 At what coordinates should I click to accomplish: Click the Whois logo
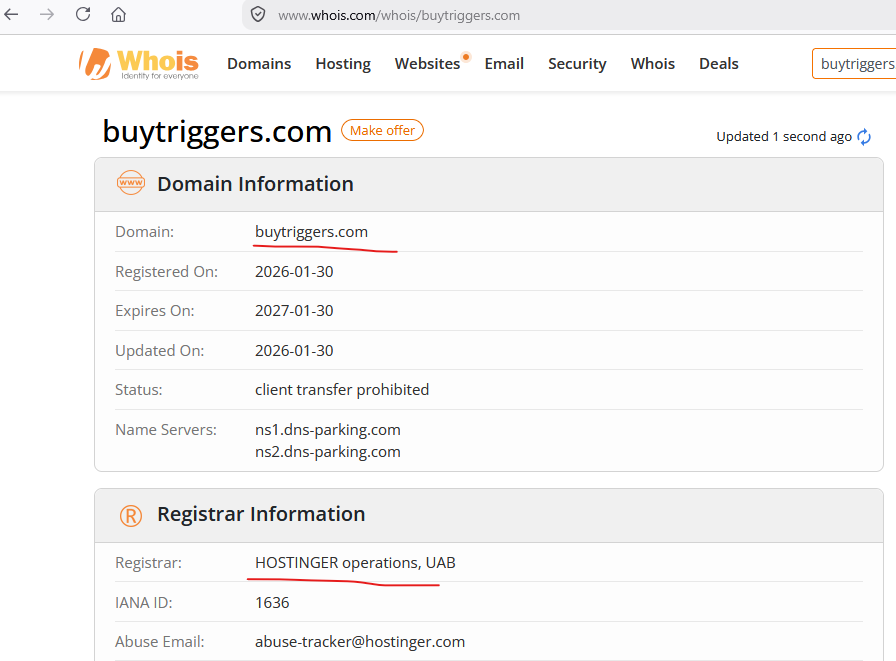[x=139, y=63]
